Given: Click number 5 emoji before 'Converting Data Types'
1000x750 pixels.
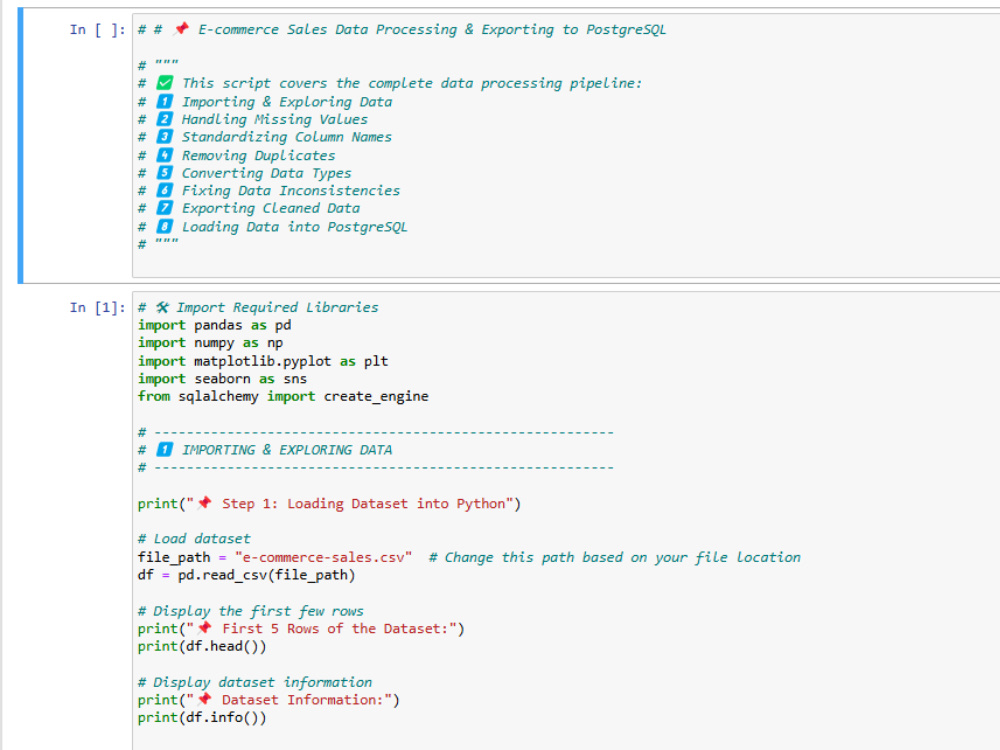Looking at the screenshot, I should point(165,173).
